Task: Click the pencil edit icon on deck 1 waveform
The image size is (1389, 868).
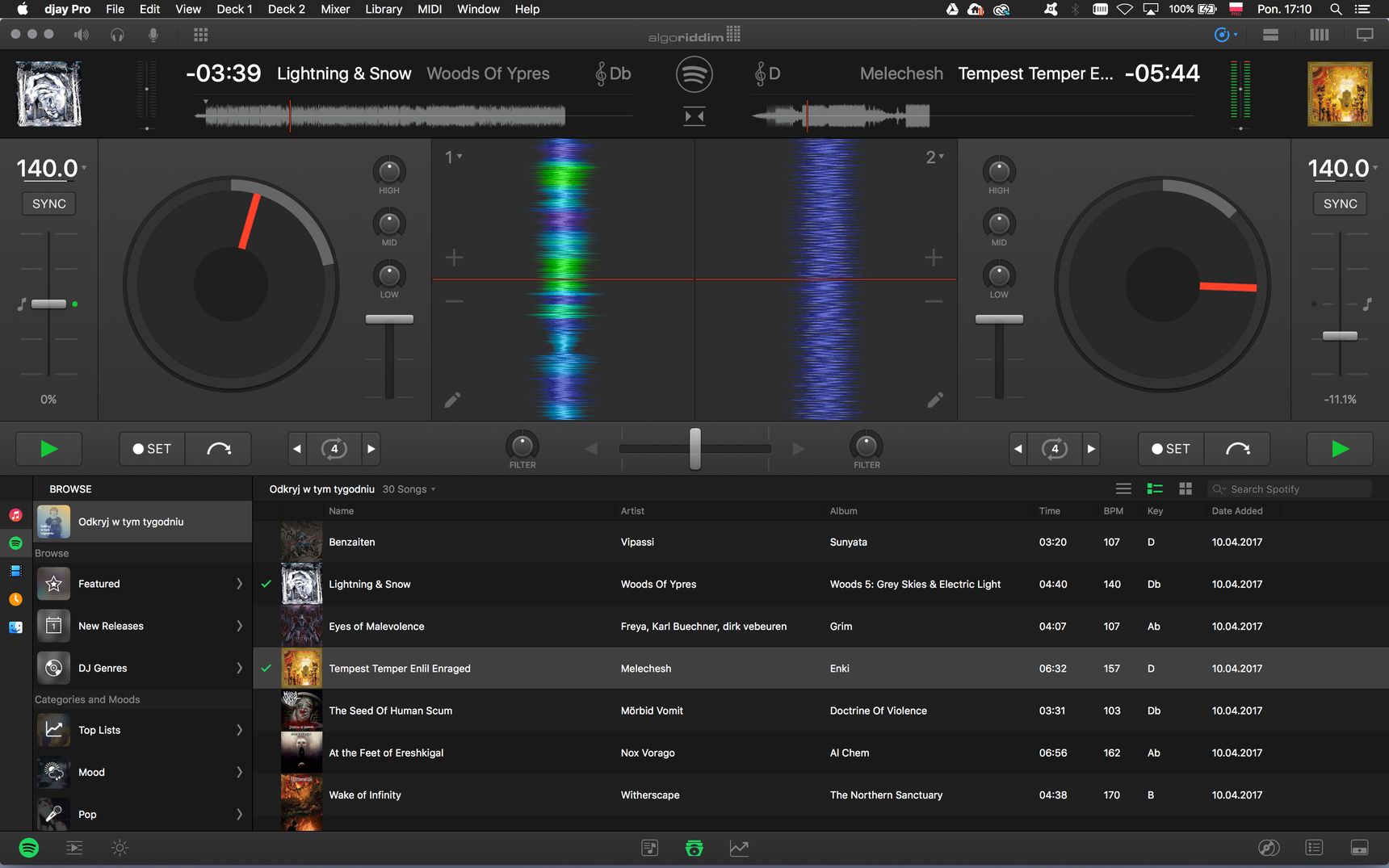Action: pyautogui.click(x=452, y=400)
